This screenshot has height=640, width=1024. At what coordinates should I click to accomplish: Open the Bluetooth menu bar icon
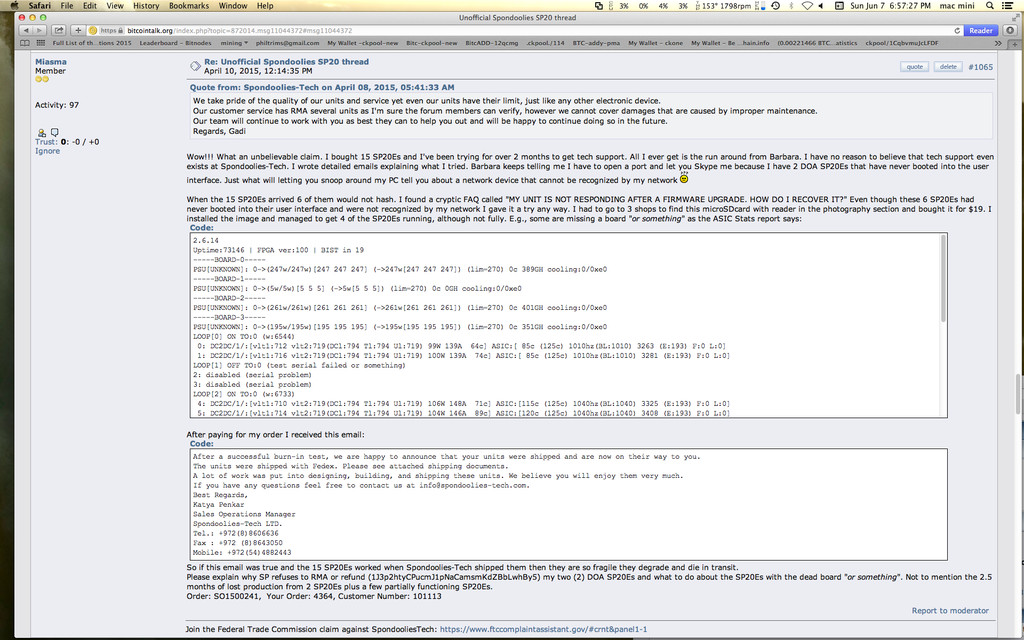tap(791, 6)
